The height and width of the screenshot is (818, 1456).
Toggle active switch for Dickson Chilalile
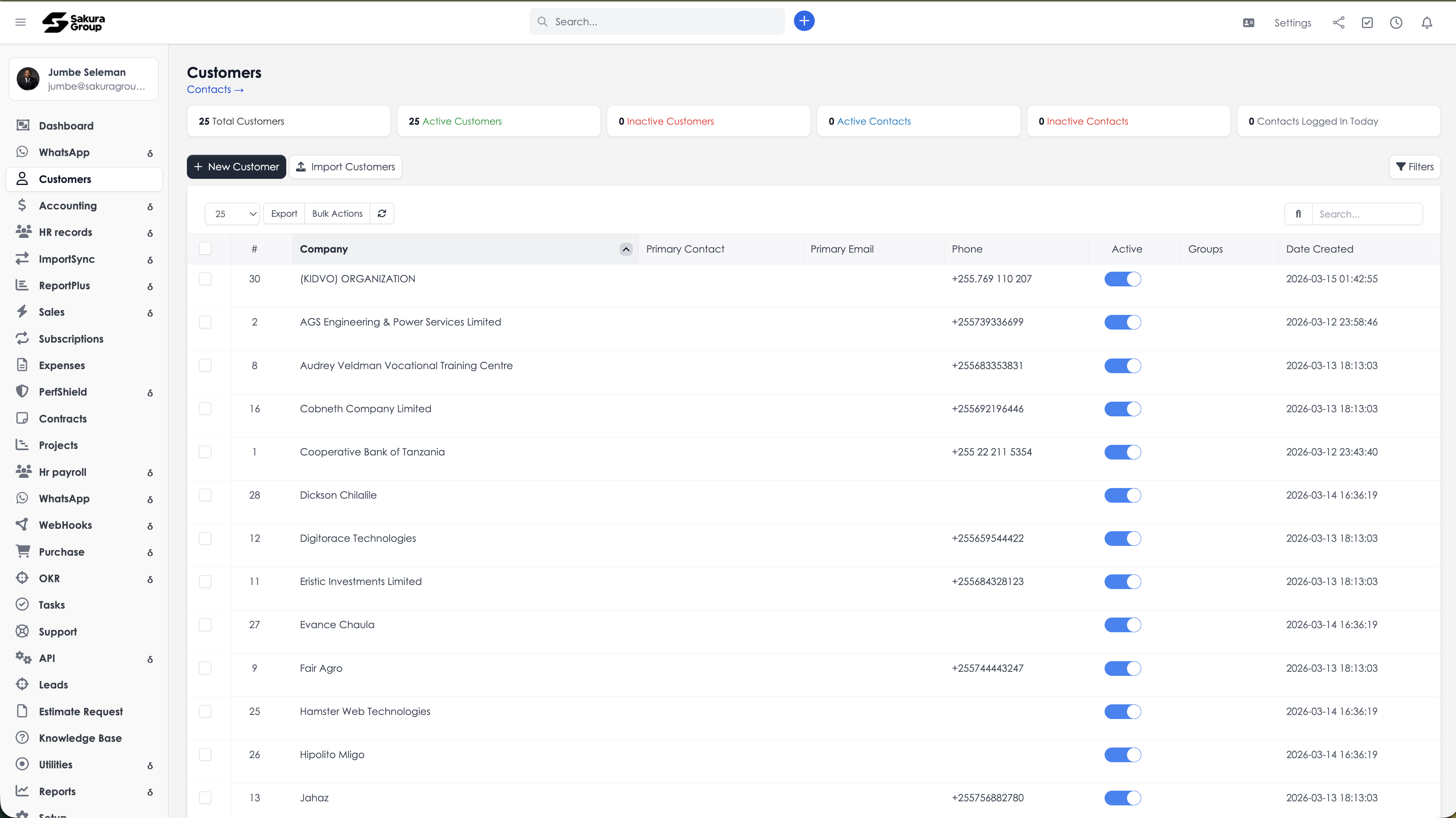pyautogui.click(x=1123, y=495)
